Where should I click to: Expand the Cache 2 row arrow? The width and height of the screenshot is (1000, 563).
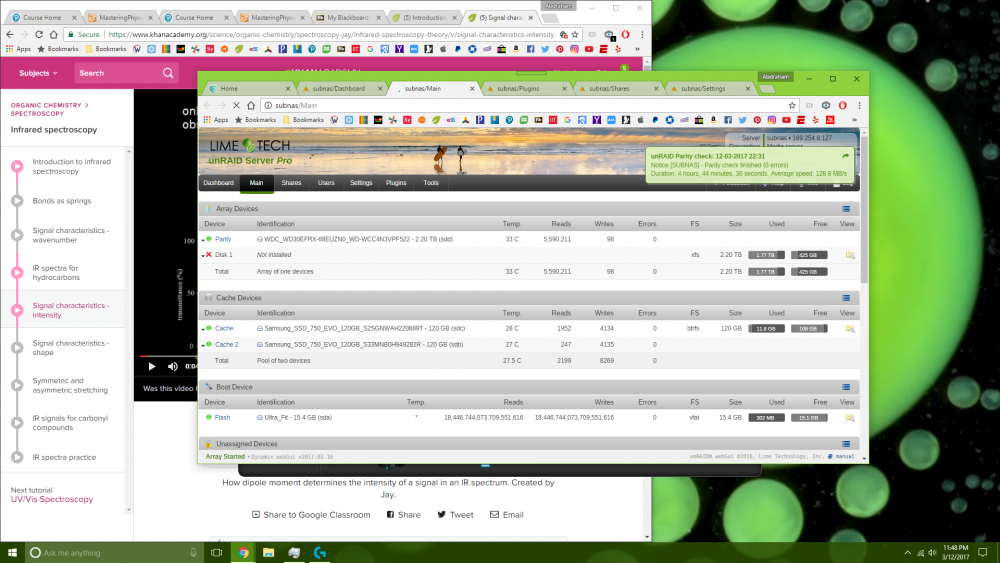pos(203,345)
